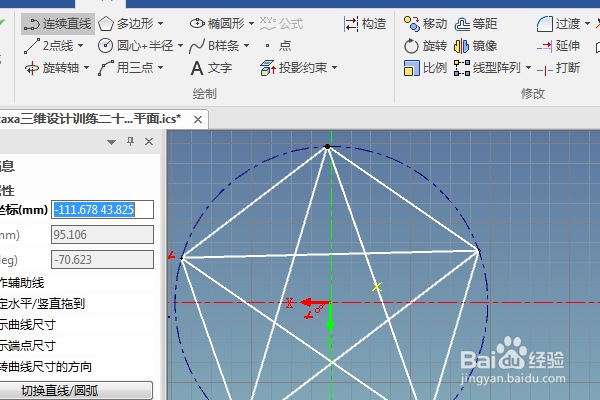Screen dimensions: 600x400
Task: Close the properties side panel
Action: tap(149, 142)
